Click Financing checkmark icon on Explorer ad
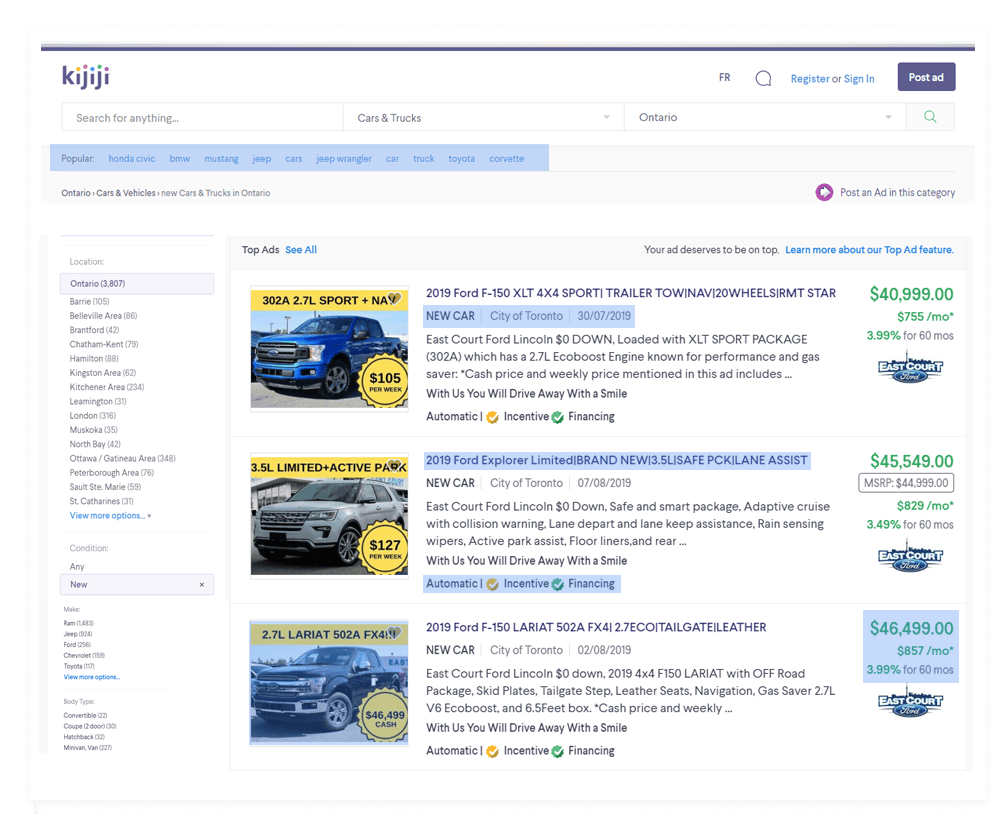 pyautogui.click(x=557, y=584)
